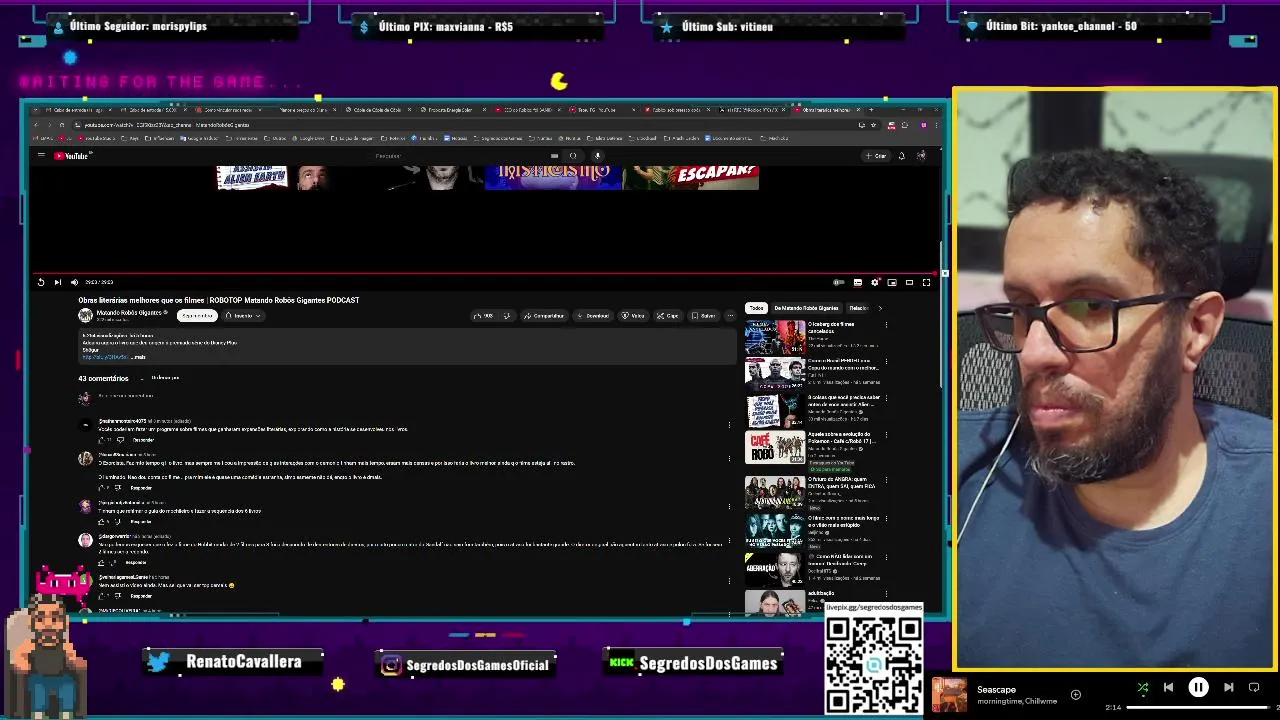Click the YouTube search magnifier button

click(x=573, y=156)
